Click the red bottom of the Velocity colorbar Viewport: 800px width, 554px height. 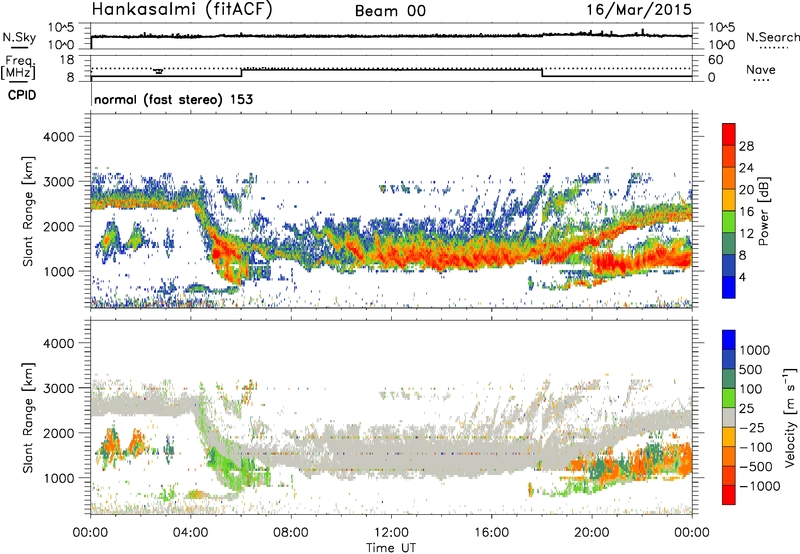coord(729,495)
